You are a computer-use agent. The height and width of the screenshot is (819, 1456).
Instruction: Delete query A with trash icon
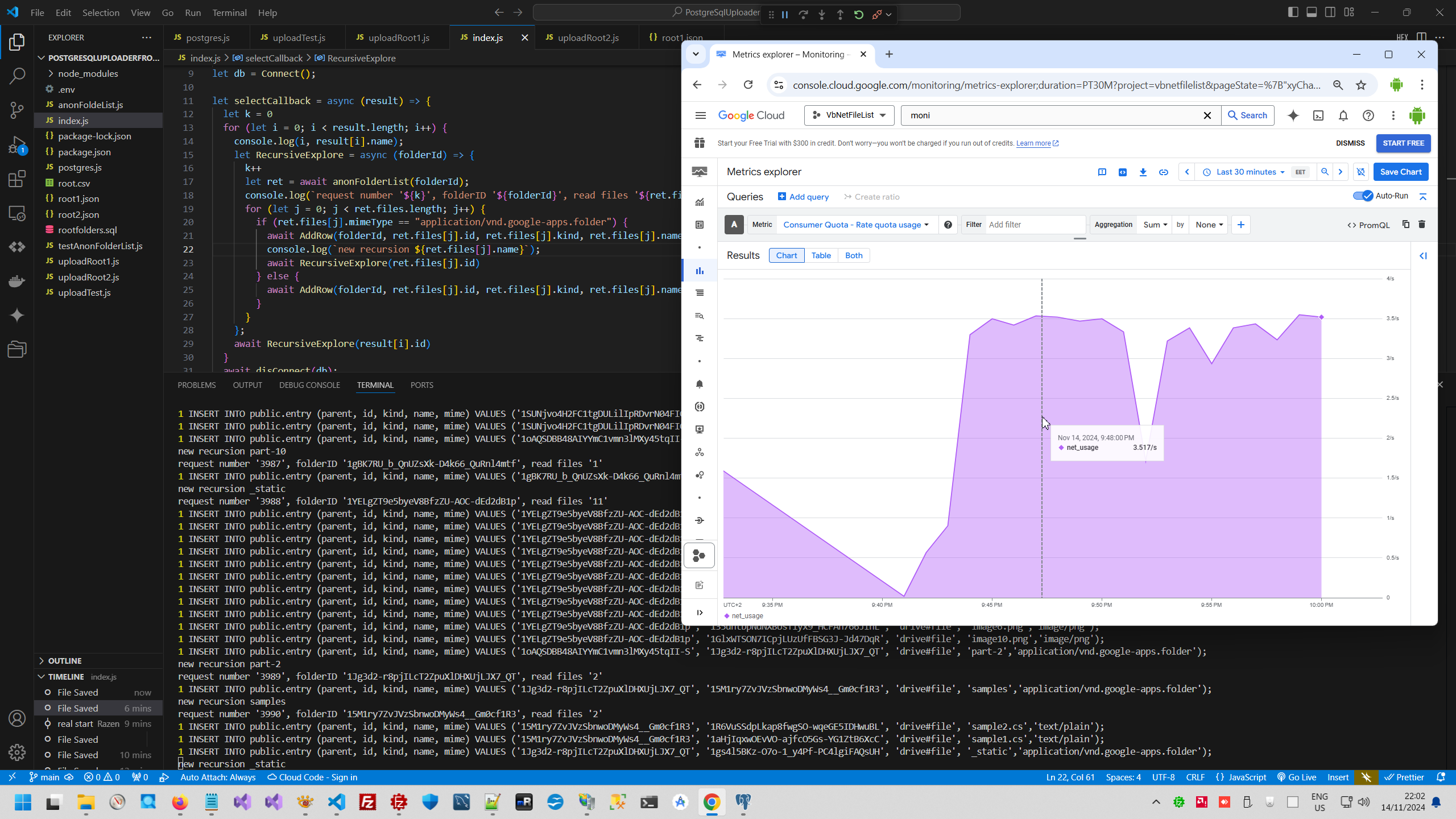coord(1422,225)
